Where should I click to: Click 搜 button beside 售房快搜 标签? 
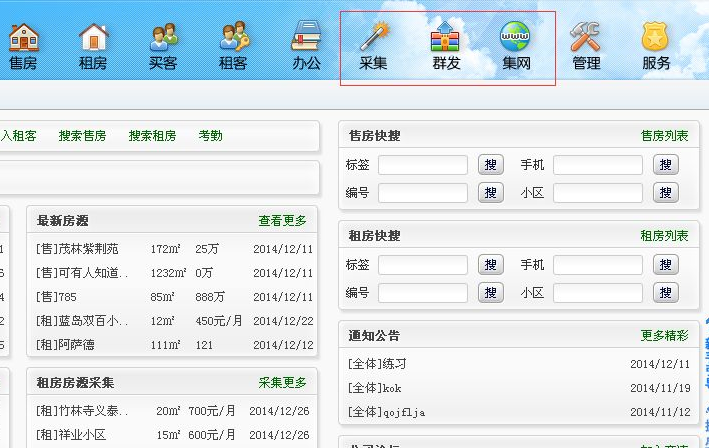(x=491, y=165)
